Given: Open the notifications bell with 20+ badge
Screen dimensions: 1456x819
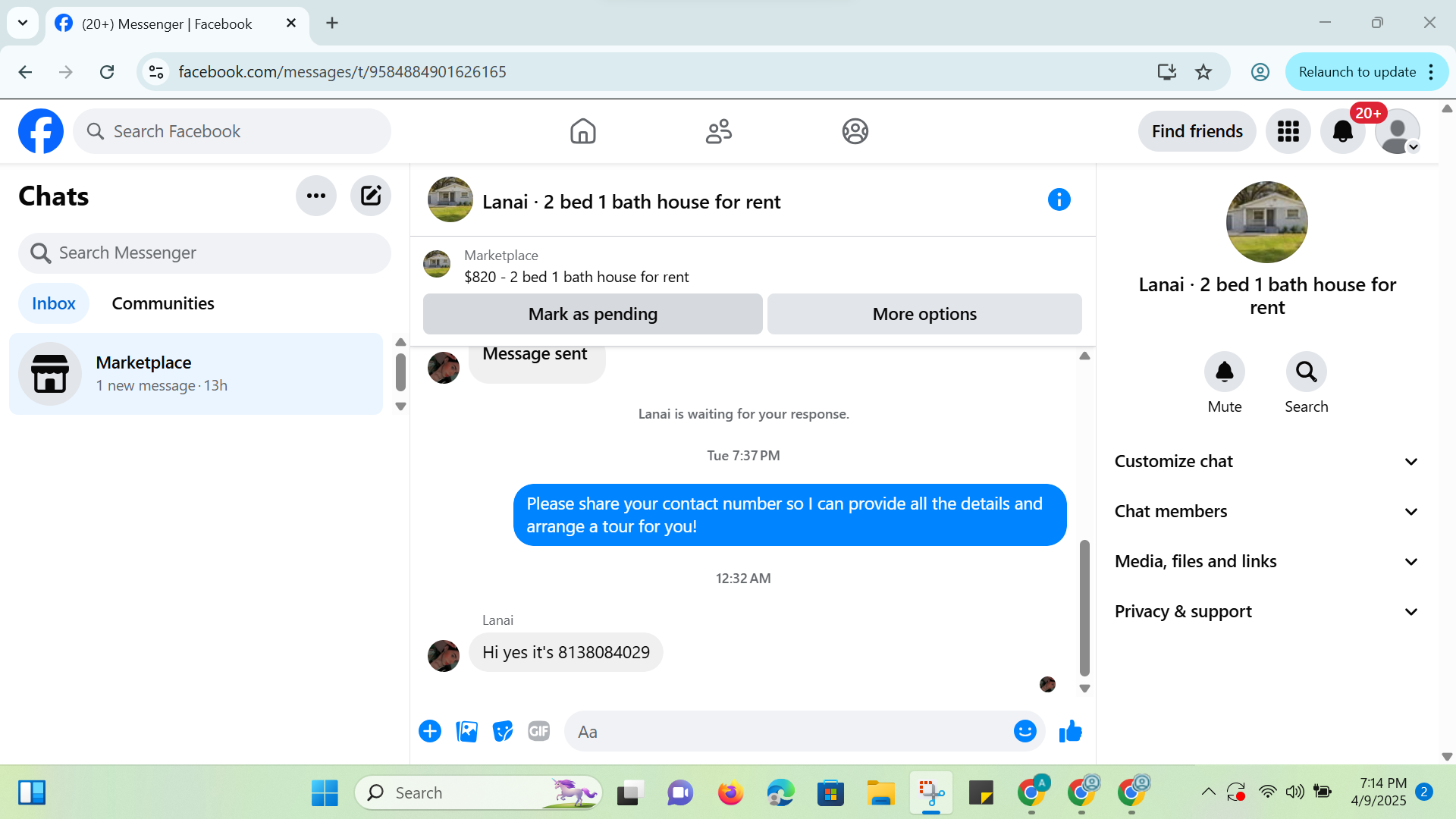Looking at the screenshot, I should pos(1342,131).
